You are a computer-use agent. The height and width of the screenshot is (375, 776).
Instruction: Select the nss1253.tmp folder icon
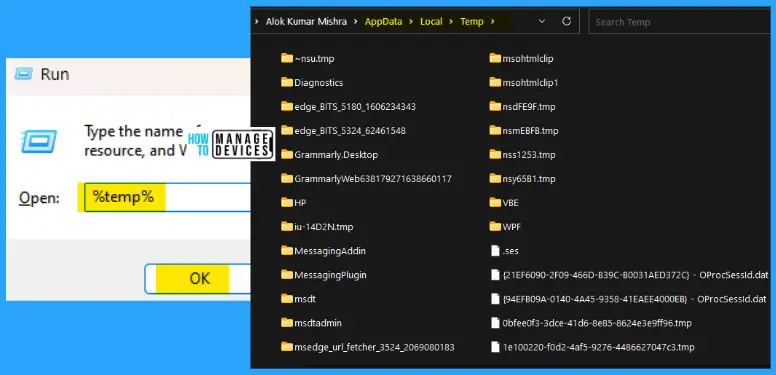point(495,154)
